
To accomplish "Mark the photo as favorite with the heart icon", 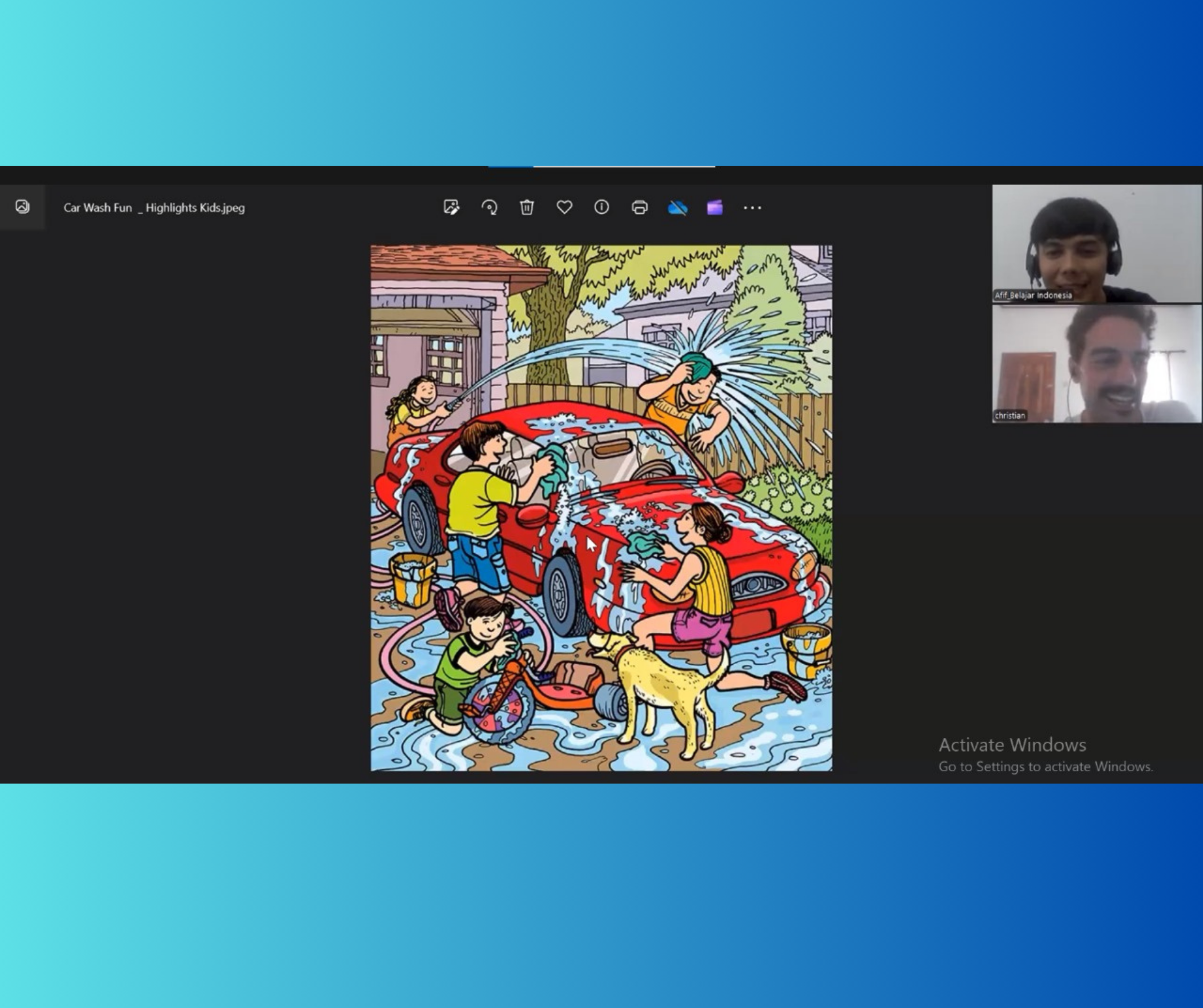I will [x=564, y=207].
